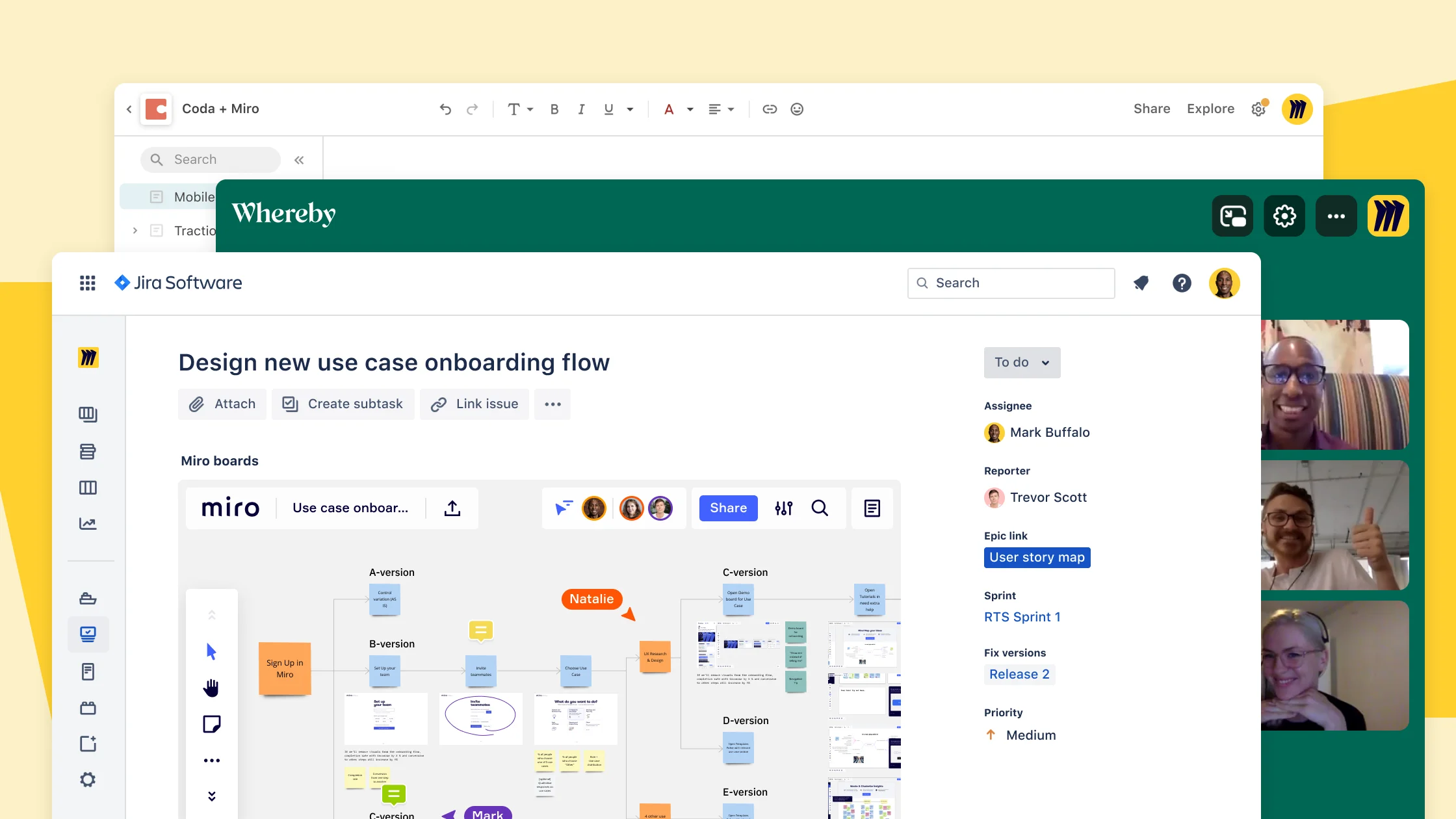This screenshot has height=819, width=1456.
Task: Go back arrow in Coda header
Action: click(129, 109)
